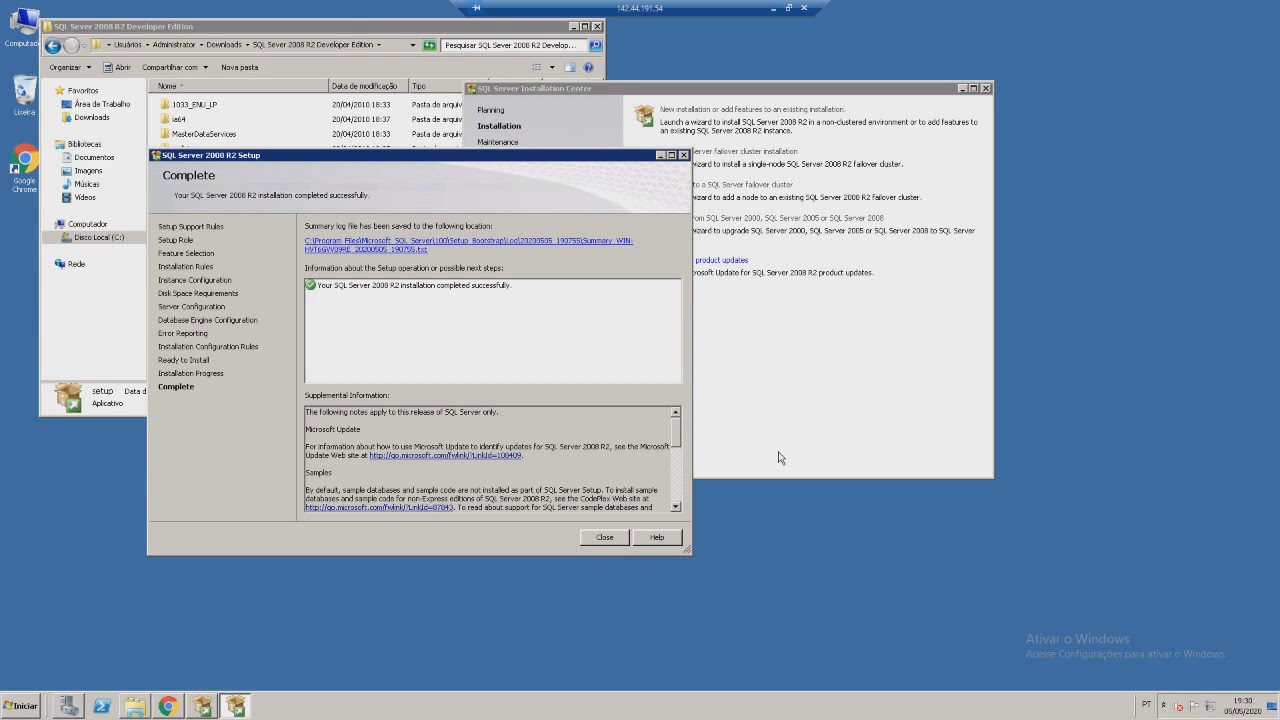Click the PT language indicator in tray
1280x720 pixels.
coord(1146,705)
